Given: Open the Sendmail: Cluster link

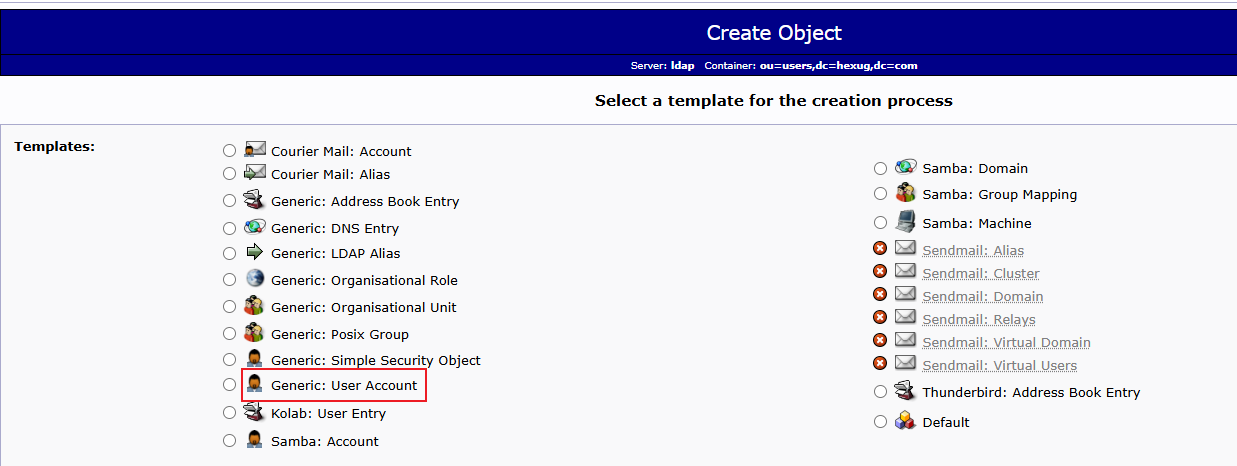Looking at the screenshot, I should (x=981, y=273).
